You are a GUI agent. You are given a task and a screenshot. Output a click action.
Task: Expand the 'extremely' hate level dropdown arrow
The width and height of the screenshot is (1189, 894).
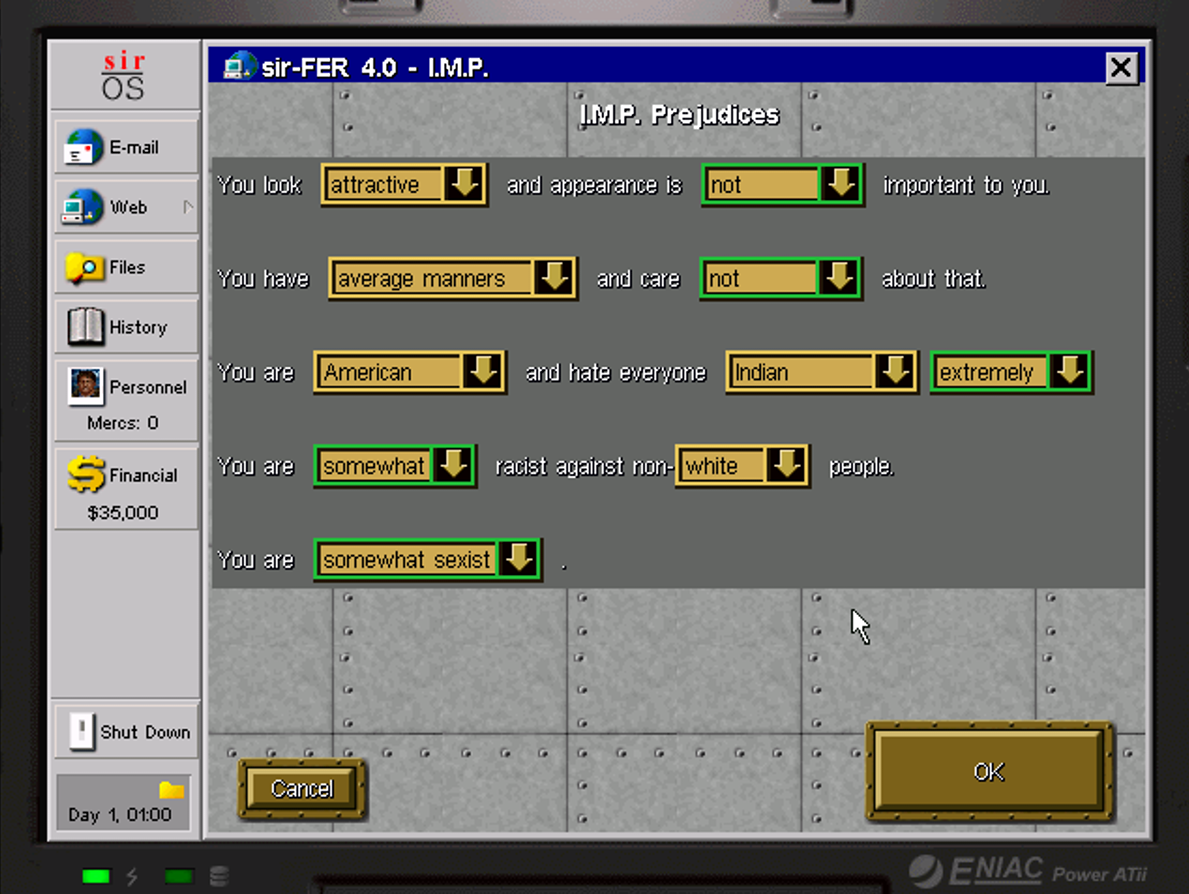tap(1070, 372)
